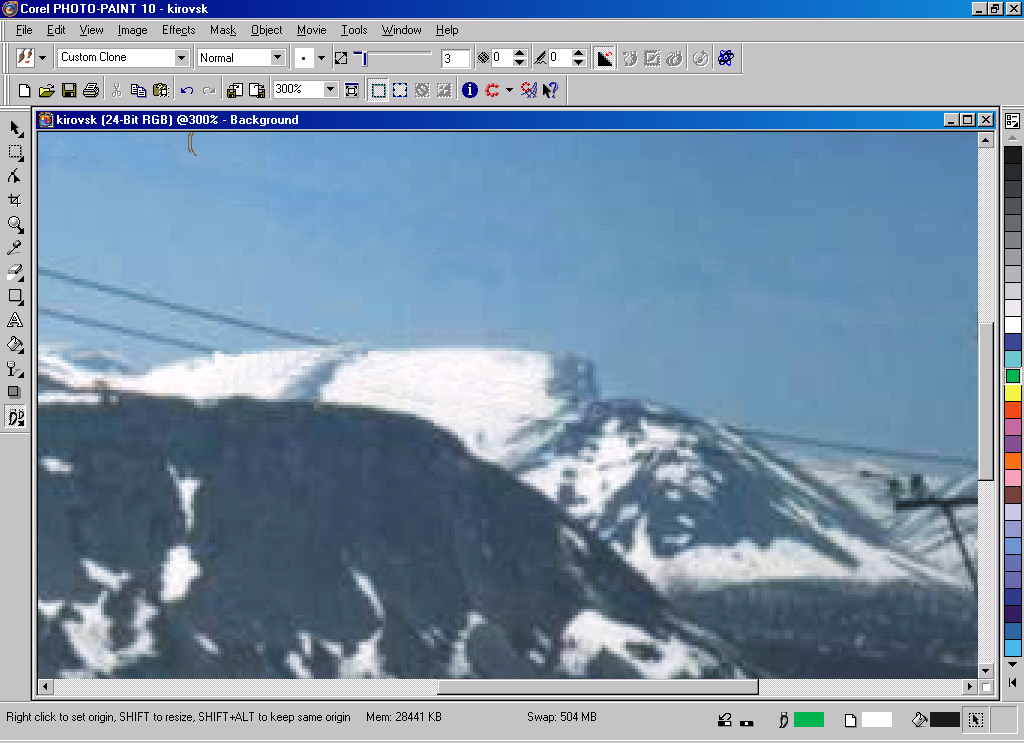Toggle the atom-shaped orbits button

(726, 58)
